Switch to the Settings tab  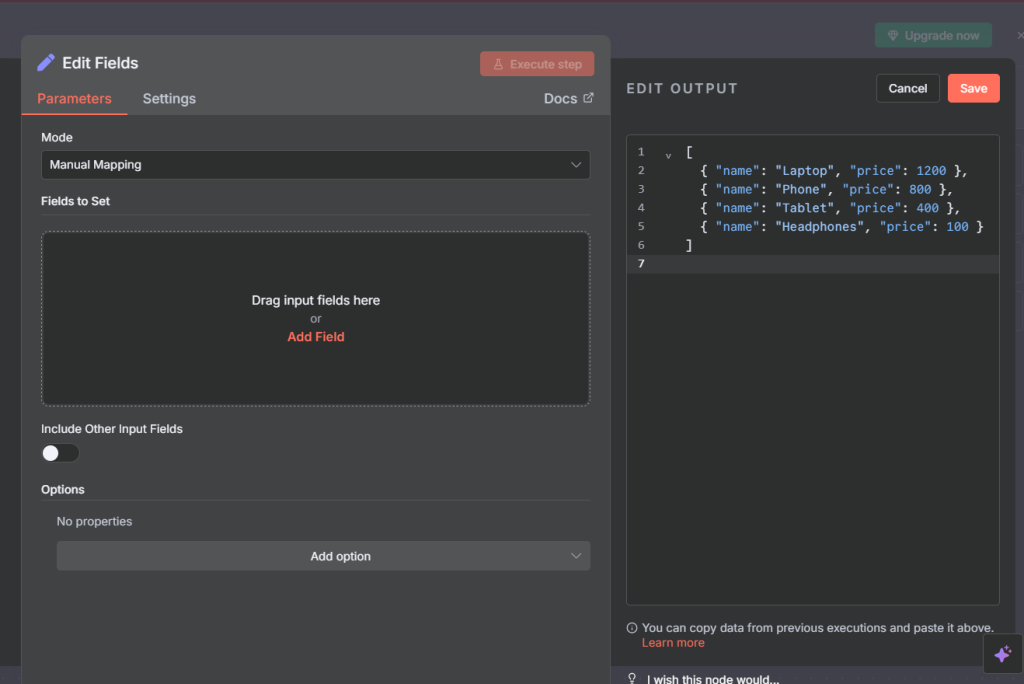169,99
